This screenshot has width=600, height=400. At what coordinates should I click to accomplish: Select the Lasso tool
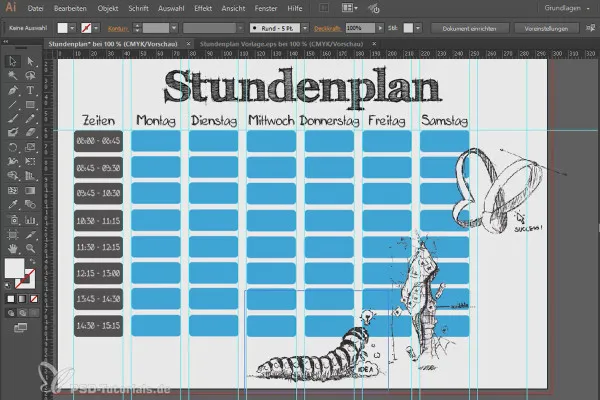click(30, 75)
